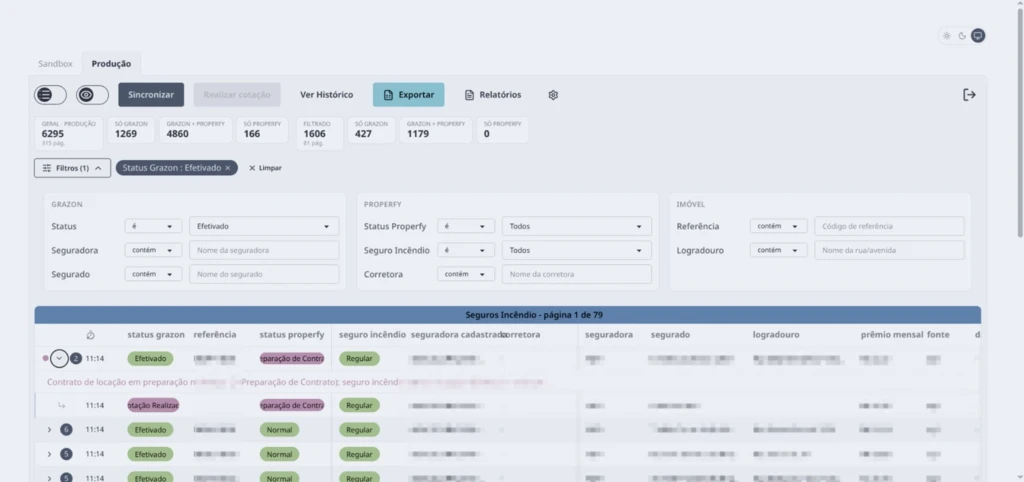This screenshot has height=482, width=1024.
Task: Click the Só Grazon 427 stat card
Action: (x=372, y=130)
